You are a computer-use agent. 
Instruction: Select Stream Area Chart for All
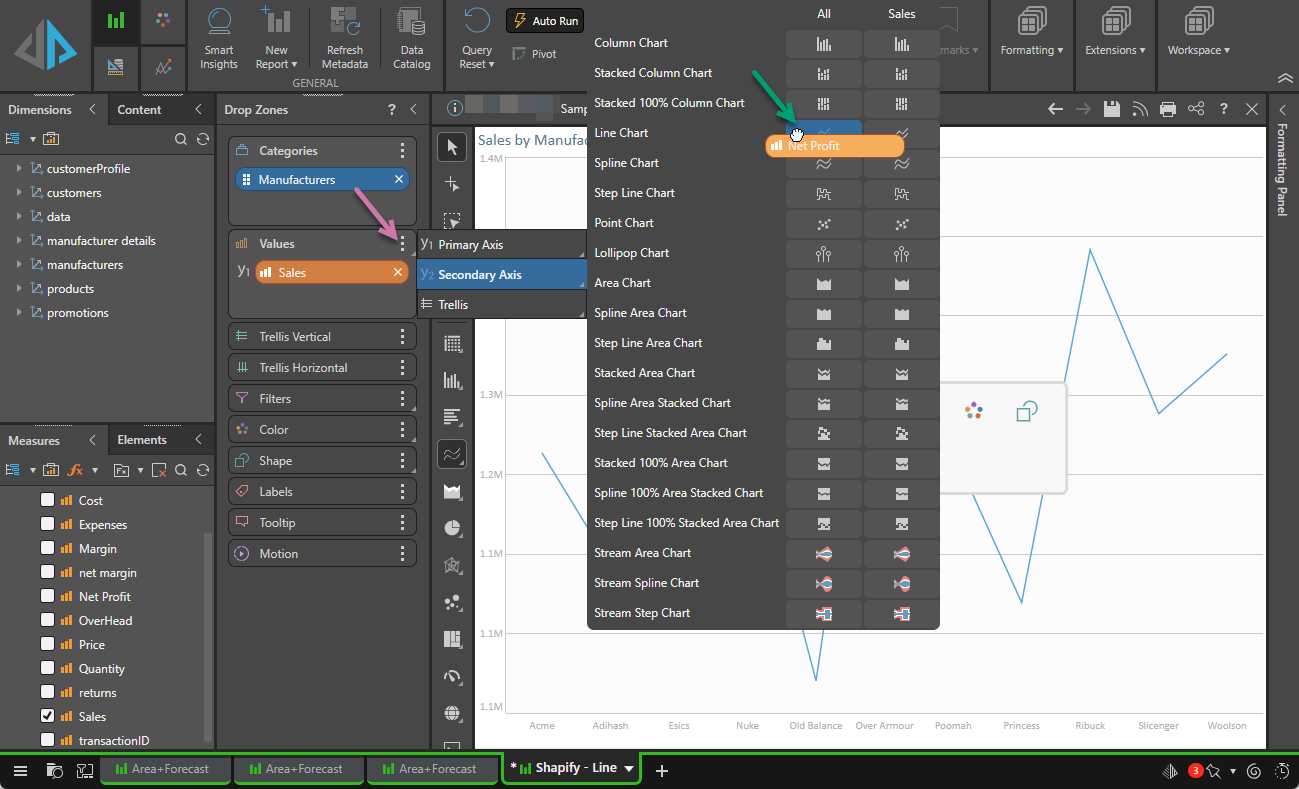[823, 553]
